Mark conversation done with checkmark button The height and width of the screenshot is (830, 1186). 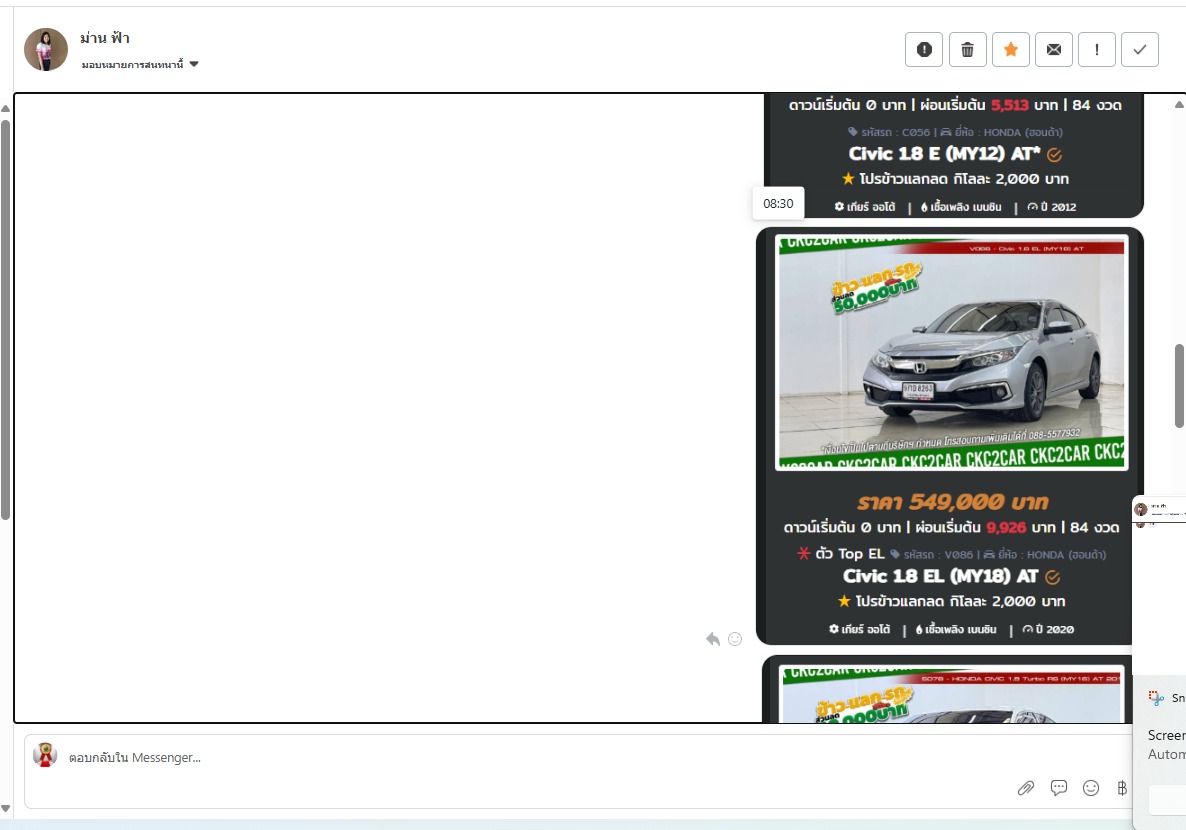point(1140,50)
